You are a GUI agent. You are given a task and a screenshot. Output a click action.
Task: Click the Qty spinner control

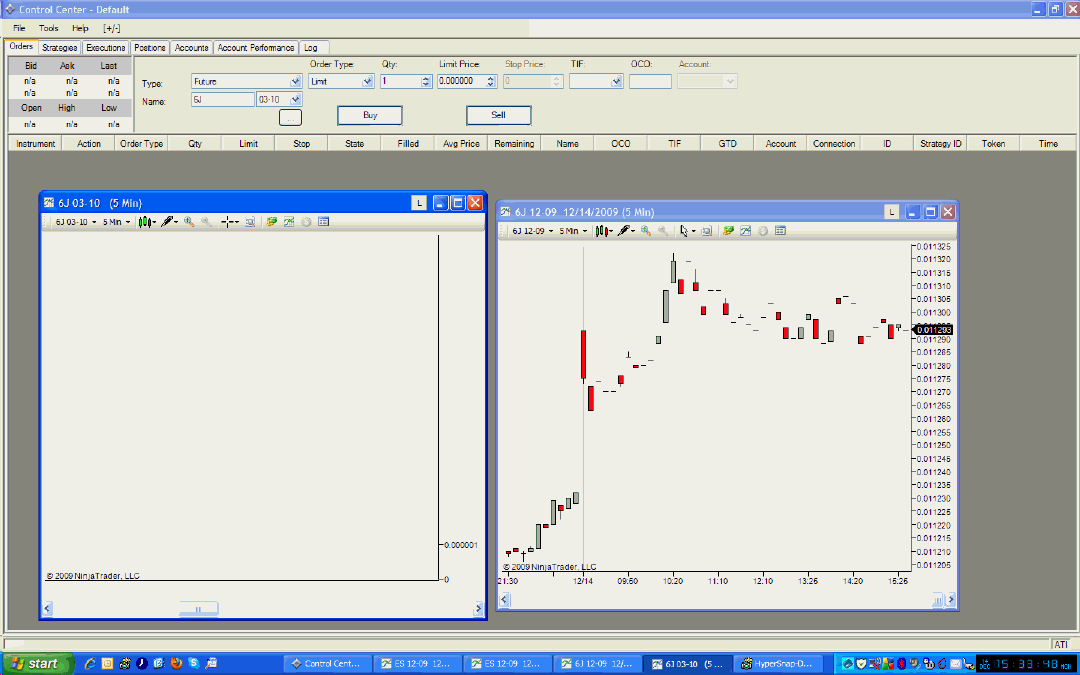tap(426, 81)
